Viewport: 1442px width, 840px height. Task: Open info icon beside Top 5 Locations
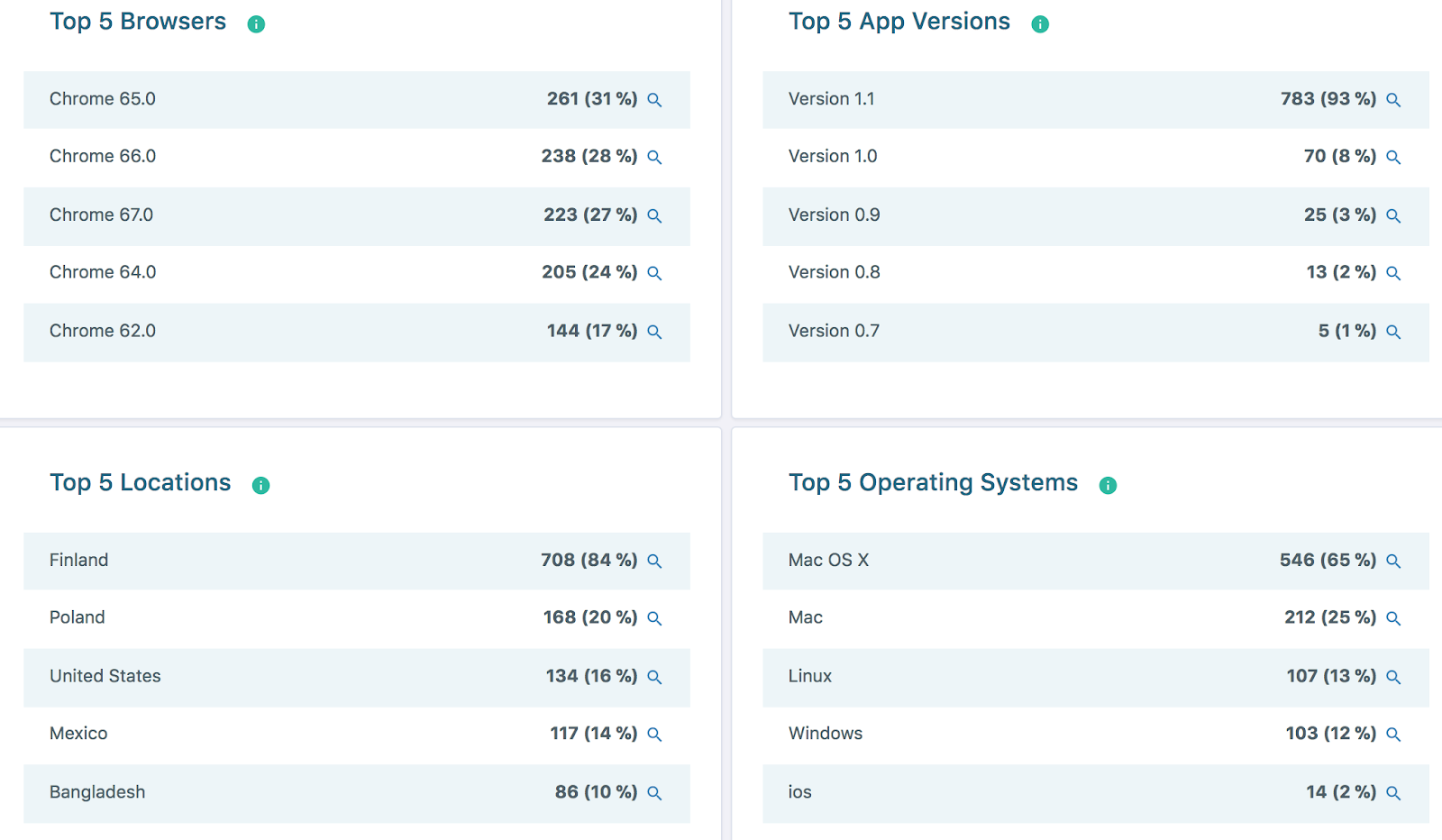[261, 486]
